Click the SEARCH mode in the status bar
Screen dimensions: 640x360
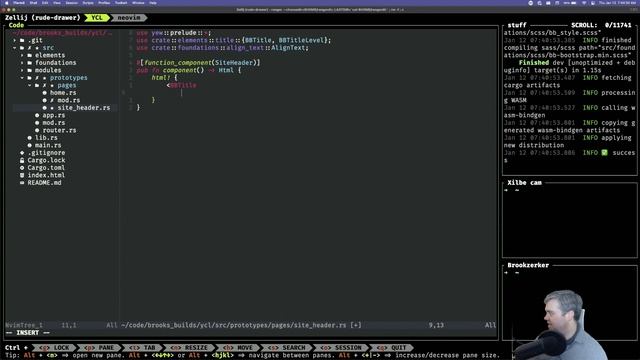[x=288, y=348]
